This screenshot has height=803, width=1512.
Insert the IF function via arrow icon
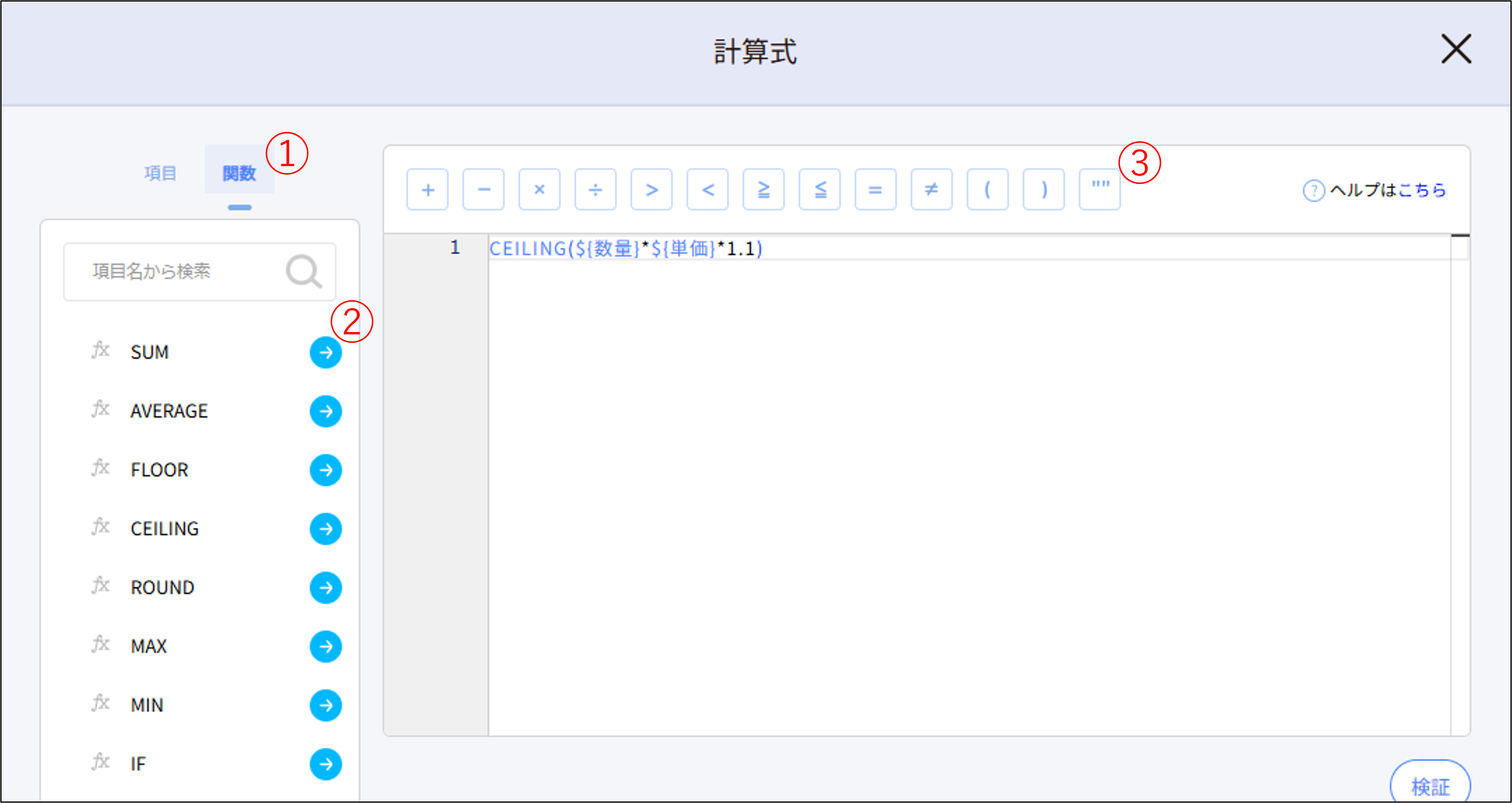(x=325, y=764)
